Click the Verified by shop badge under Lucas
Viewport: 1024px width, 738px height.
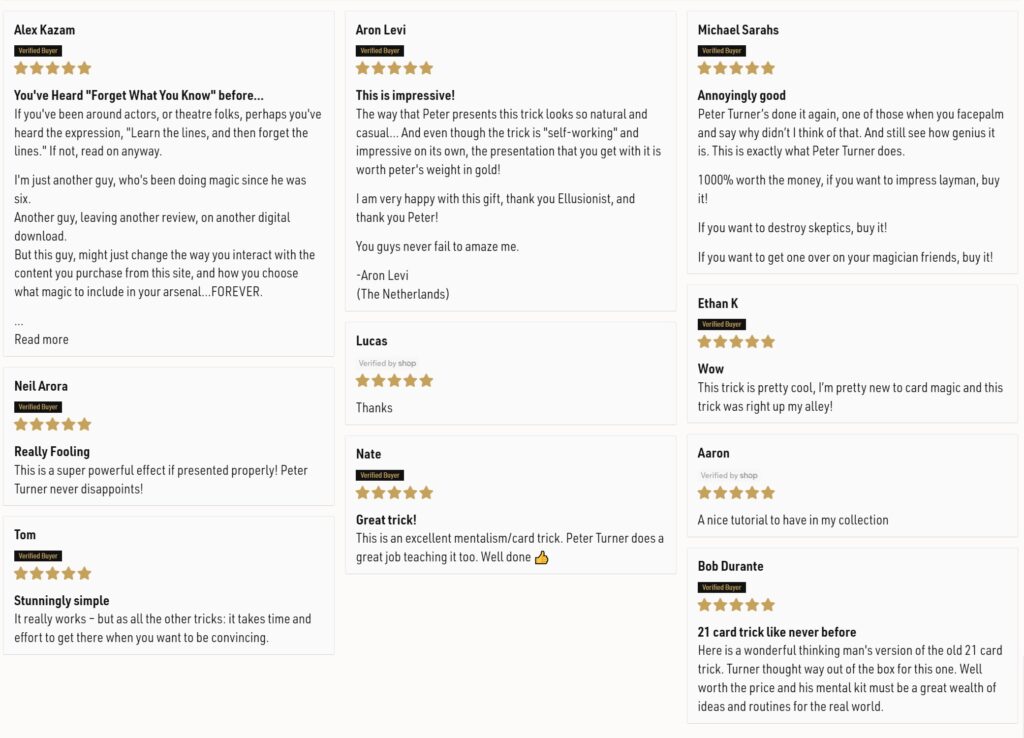(x=387, y=363)
